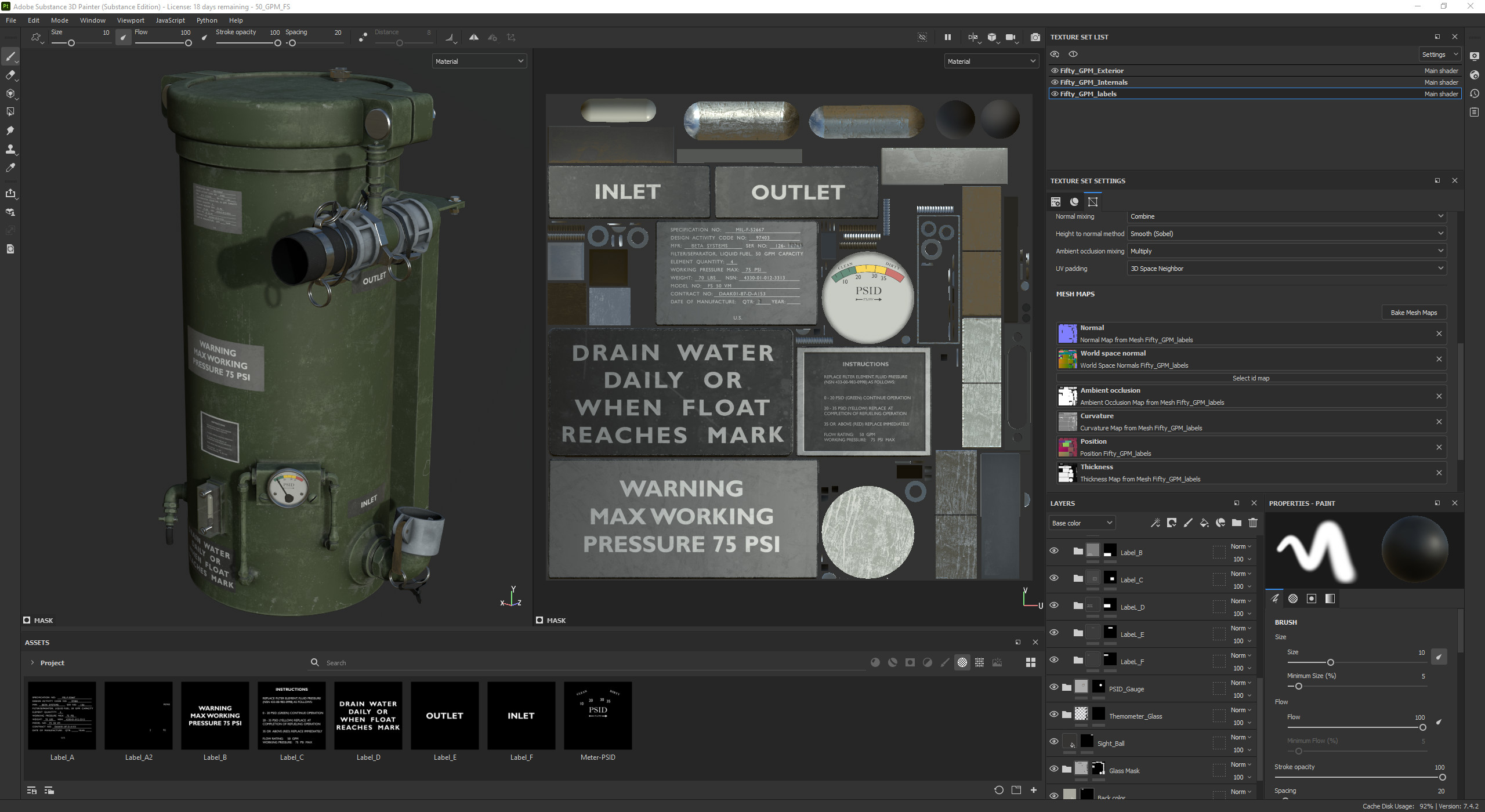Toggle visibility of Fifty_GPM_Exterior texture set
1485x812 pixels.
click(x=1055, y=71)
